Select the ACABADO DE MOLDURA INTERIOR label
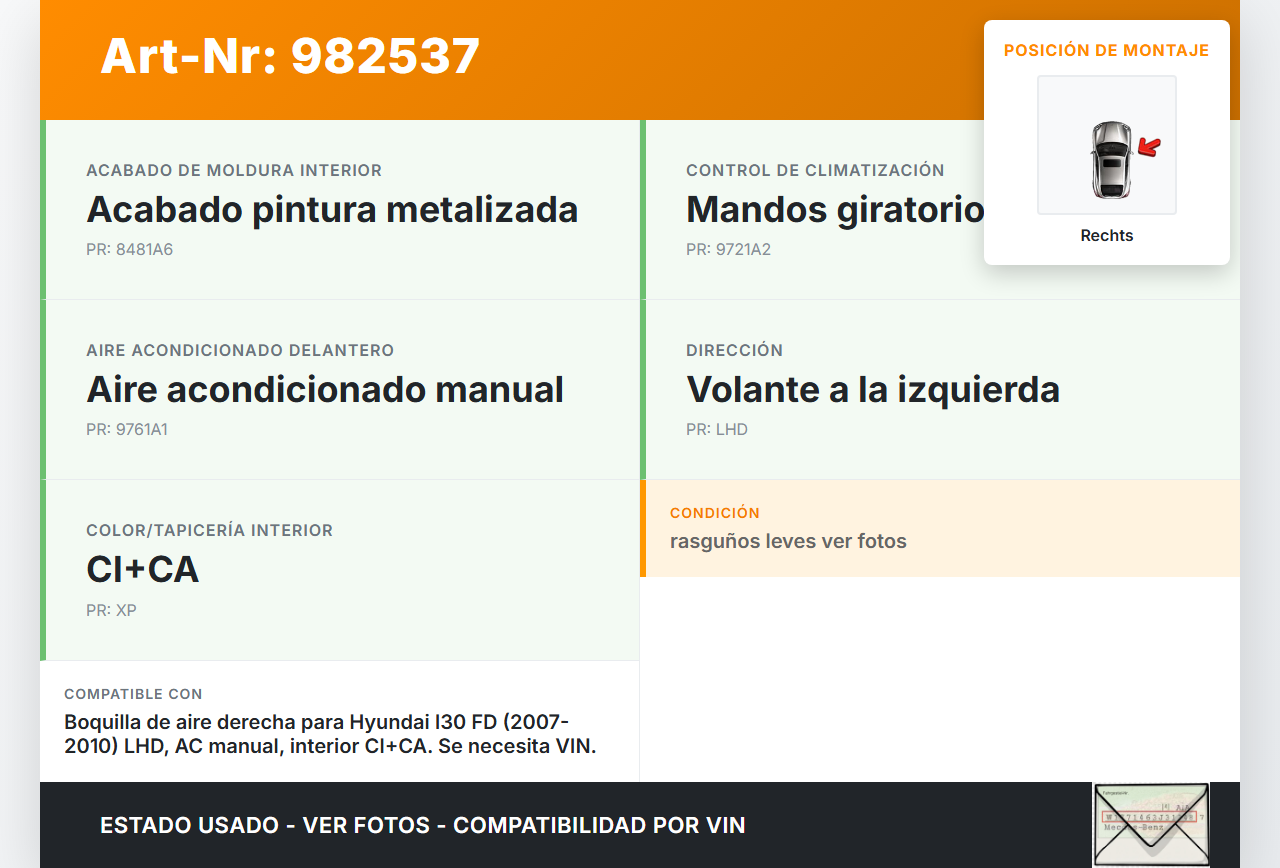The width and height of the screenshot is (1280, 868). (x=234, y=171)
